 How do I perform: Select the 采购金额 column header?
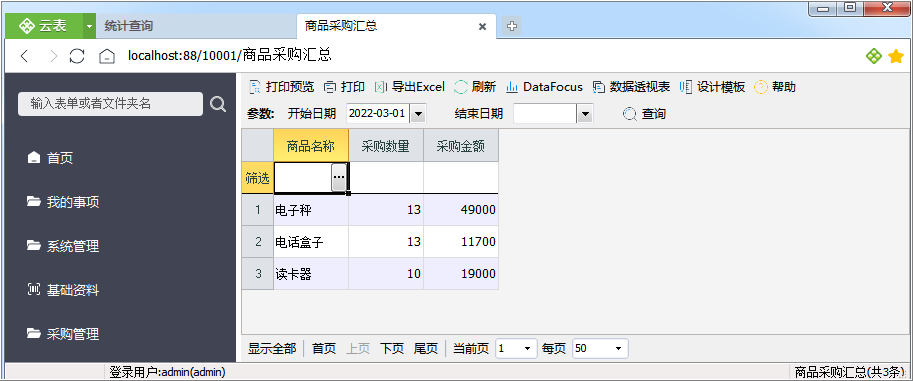coord(461,146)
